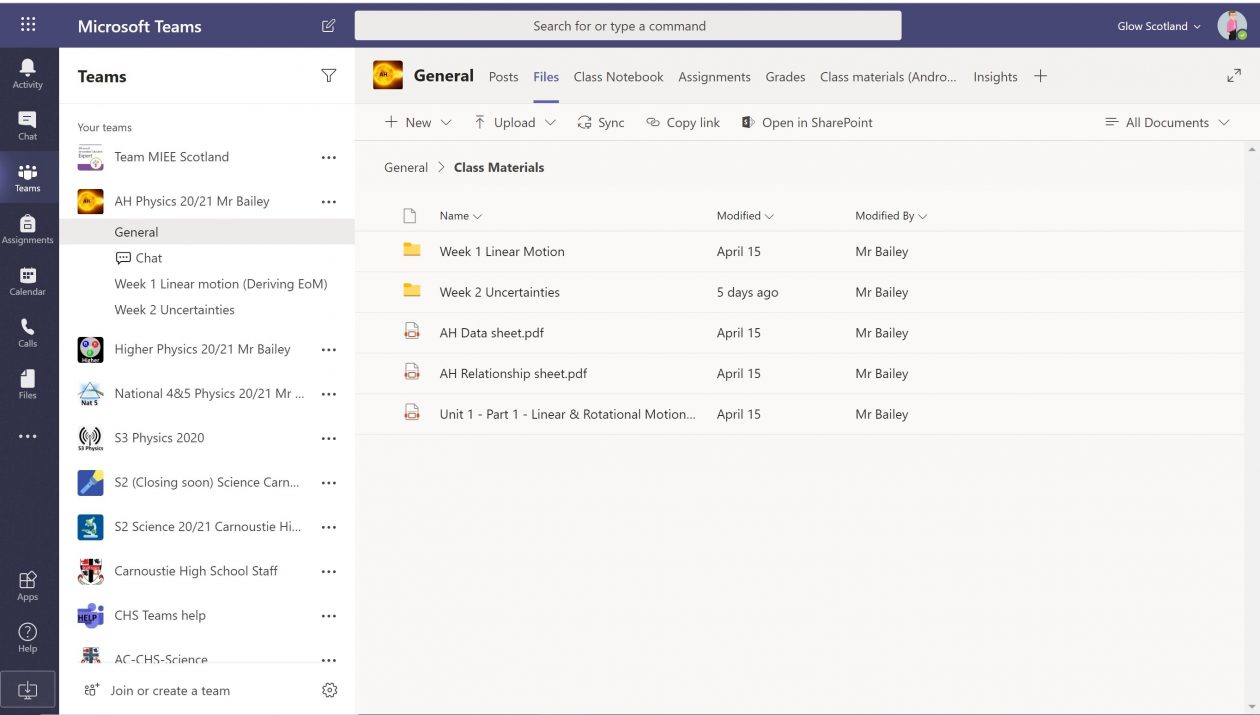The image size is (1260, 715).
Task: Sort by the Name column header
Action: [x=460, y=216]
